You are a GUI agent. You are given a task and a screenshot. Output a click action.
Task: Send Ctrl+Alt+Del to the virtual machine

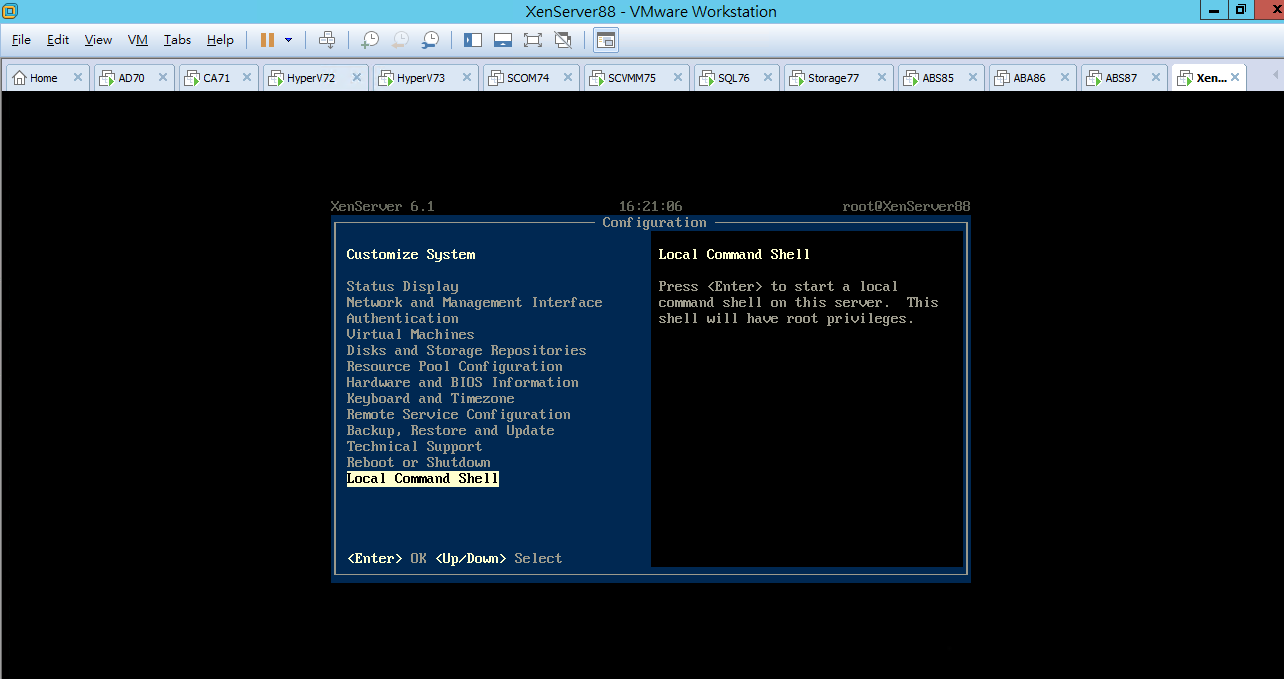327,40
